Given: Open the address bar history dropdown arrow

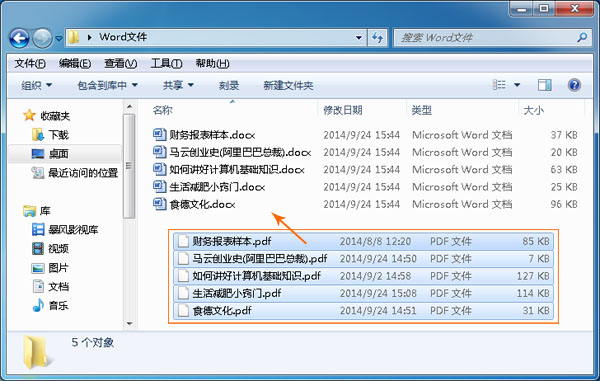Looking at the screenshot, I should [x=359, y=37].
